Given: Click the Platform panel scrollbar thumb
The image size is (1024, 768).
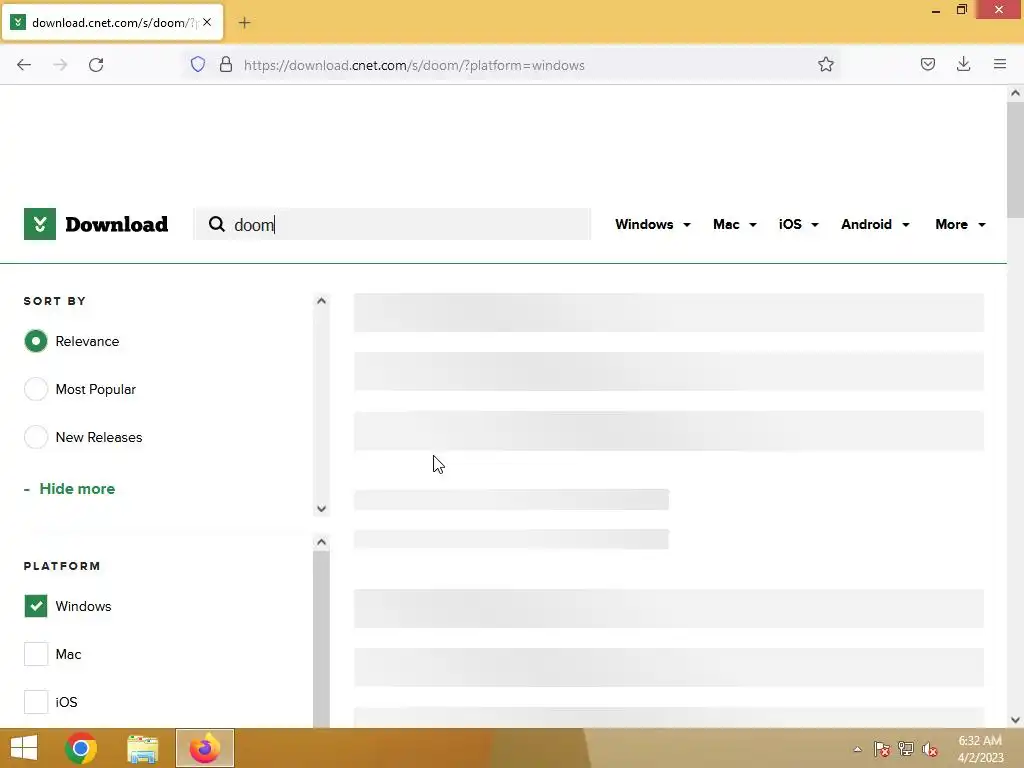Looking at the screenshot, I should pyautogui.click(x=321, y=639).
